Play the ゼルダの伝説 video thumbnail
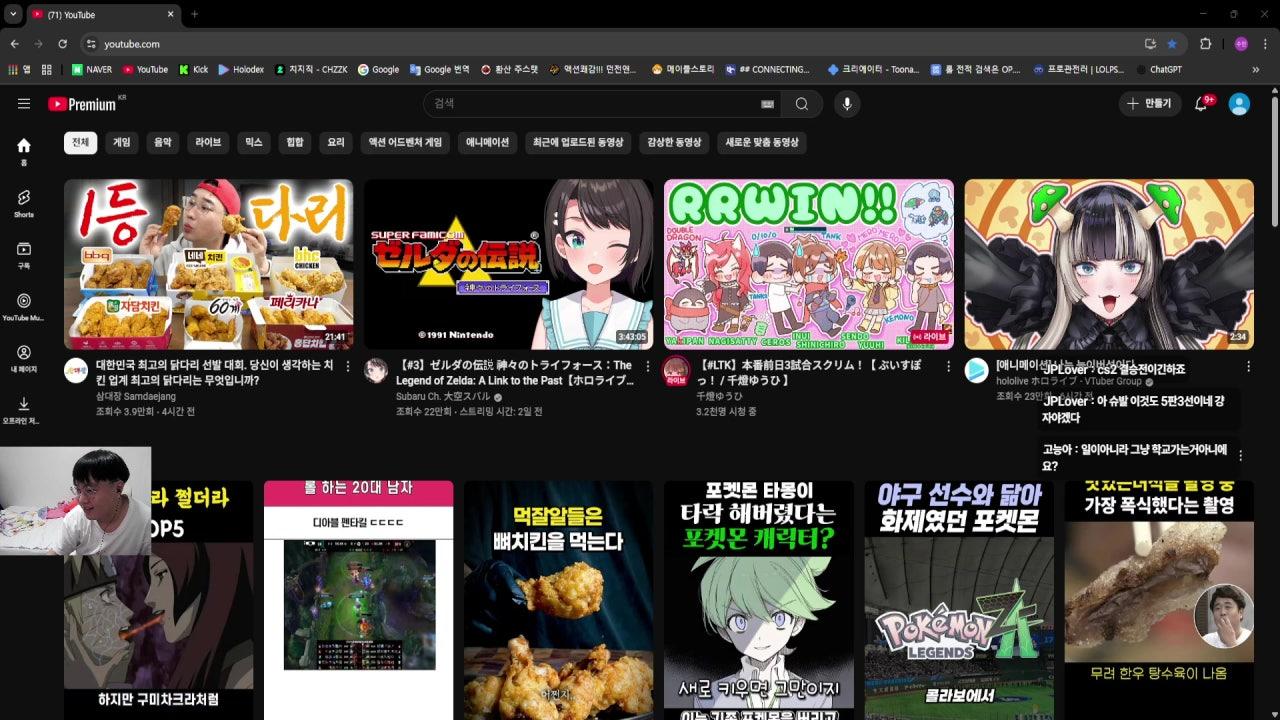Screen dimensions: 1280x720 point(508,264)
